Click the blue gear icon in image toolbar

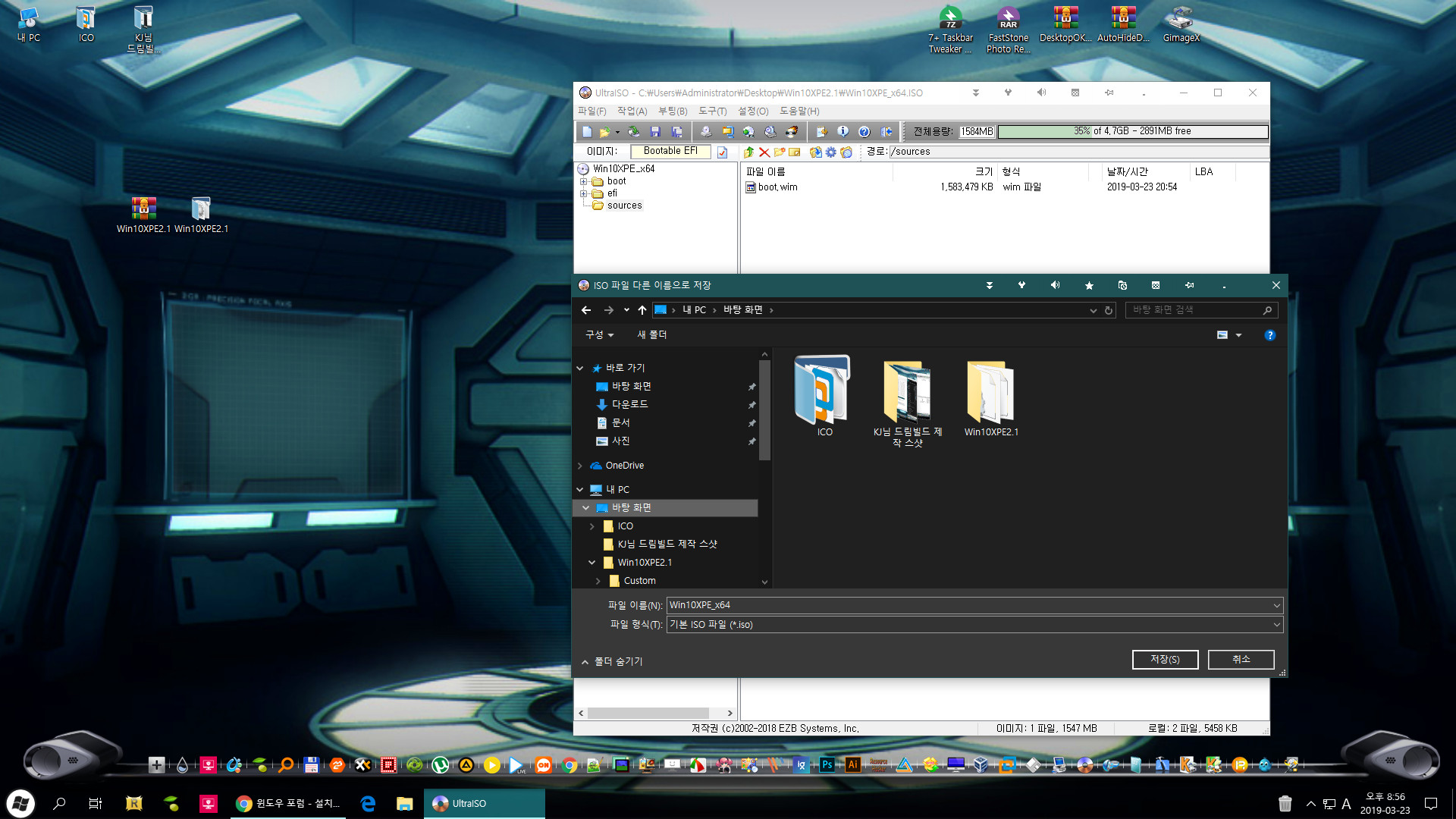[x=831, y=152]
